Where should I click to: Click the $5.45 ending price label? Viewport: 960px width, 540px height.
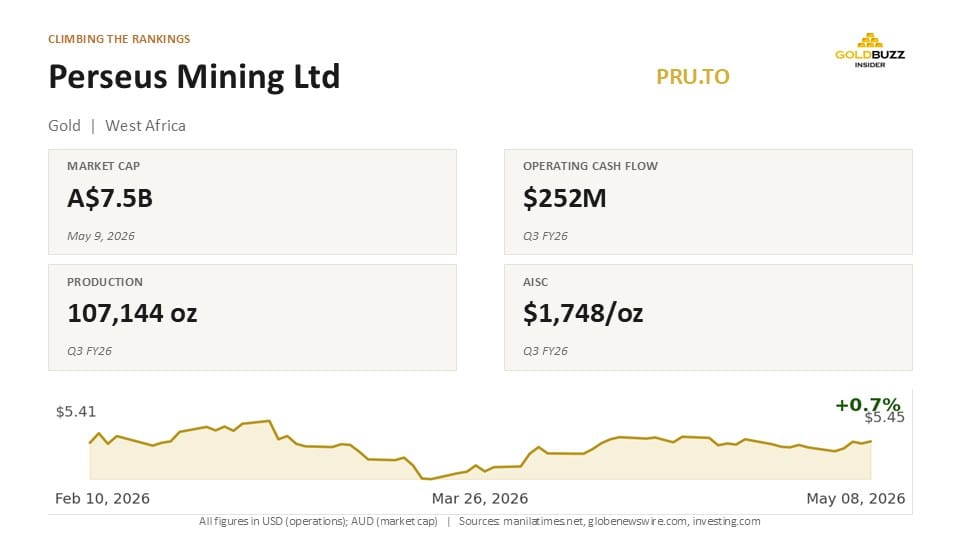885,418
